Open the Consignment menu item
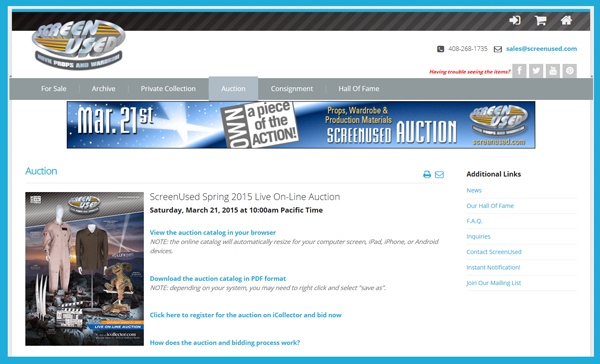 (x=292, y=89)
